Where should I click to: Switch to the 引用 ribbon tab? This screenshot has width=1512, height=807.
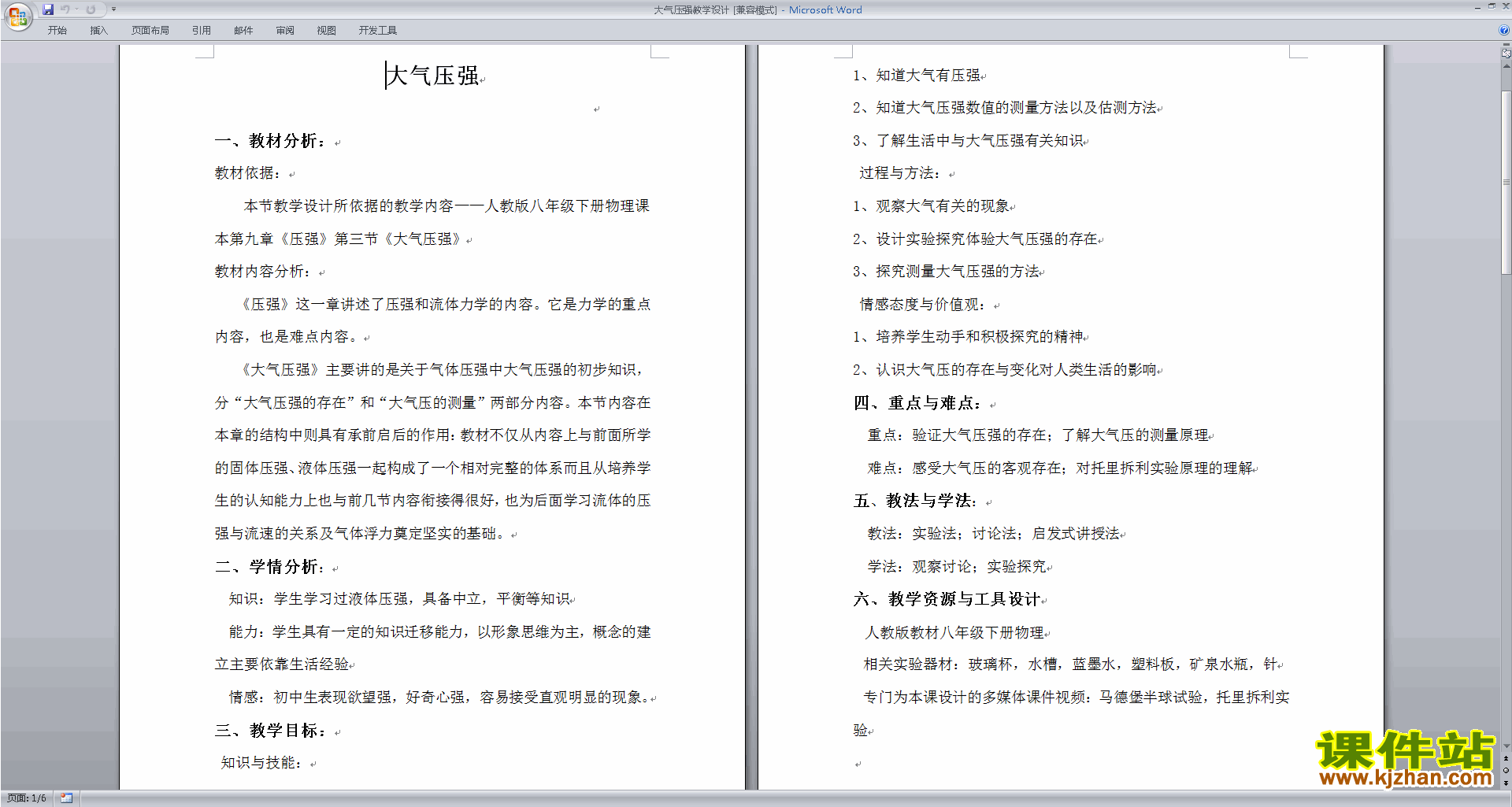click(x=201, y=30)
